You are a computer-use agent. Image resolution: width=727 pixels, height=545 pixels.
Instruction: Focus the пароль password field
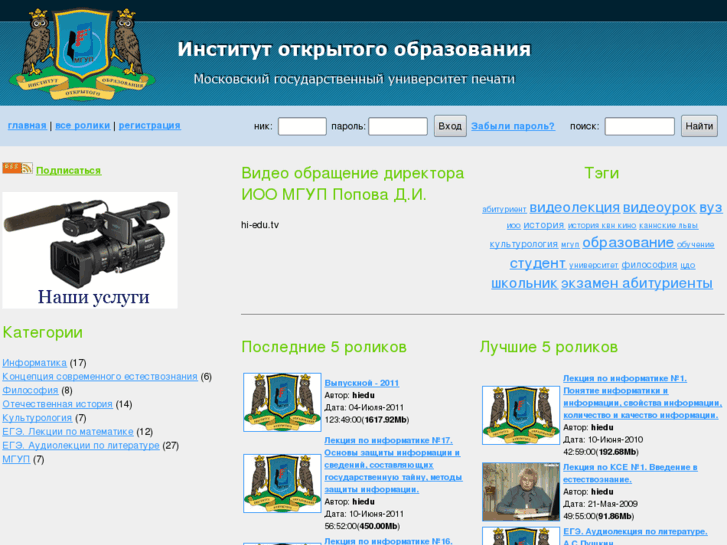[x=398, y=126]
